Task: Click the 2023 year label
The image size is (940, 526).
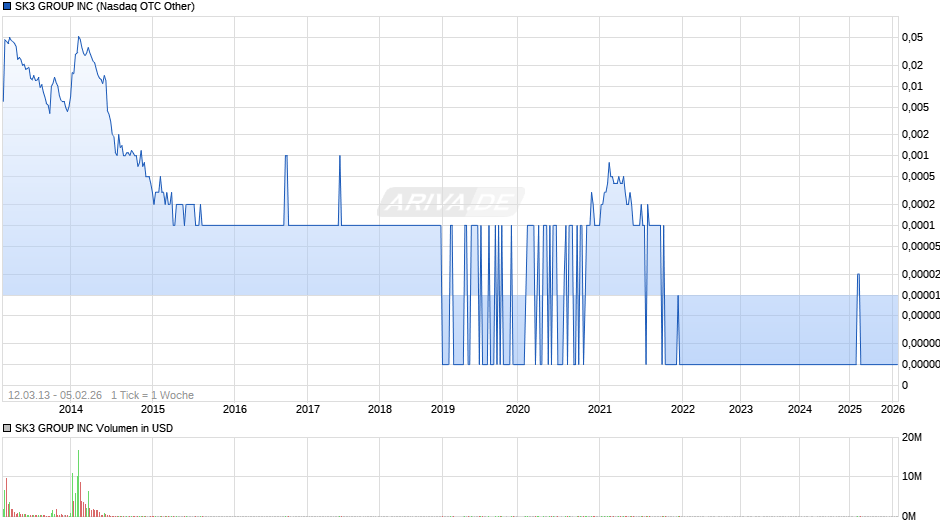Action: pos(740,409)
